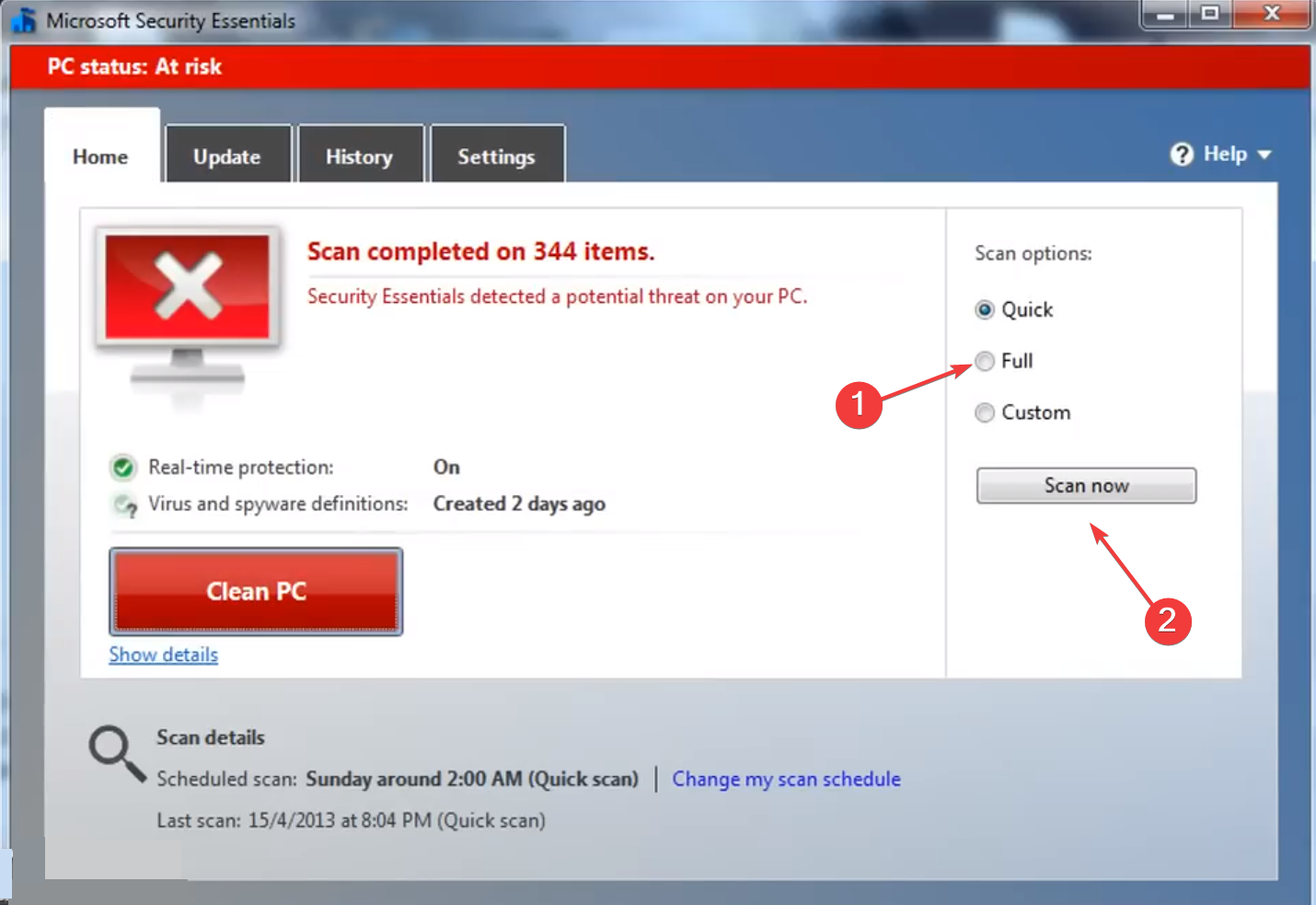This screenshot has width=1316, height=905.
Task: Click the Real-time protection 'On' value
Action: pyautogui.click(x=446, y=468)
